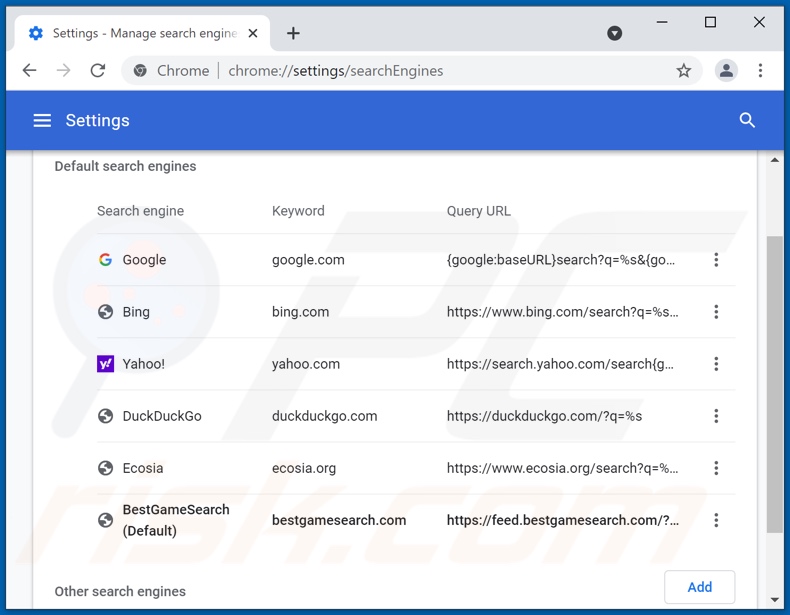The image size is (790, 615).
Task: Click the keyword bing.com
Action: click(x=300, y=312)
